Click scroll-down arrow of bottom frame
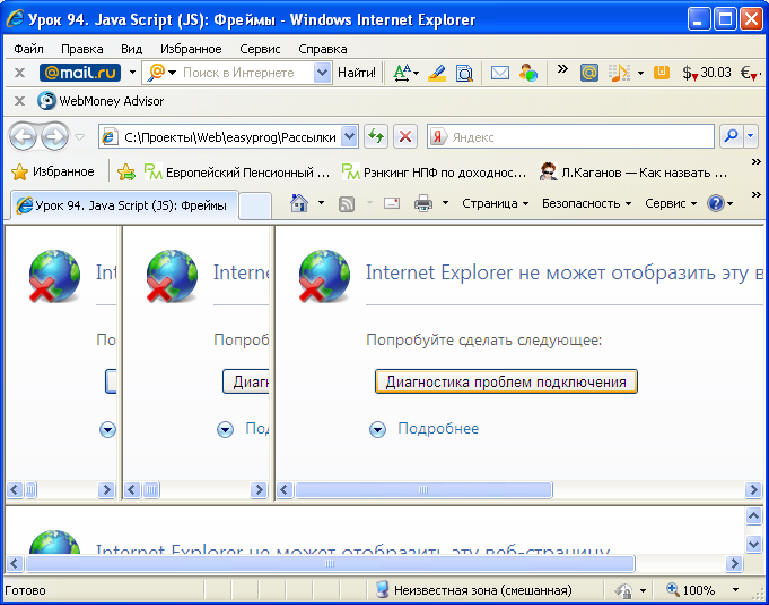Image resolution: width=769 pixels, height=605 pixels. [x=753, y=543]
